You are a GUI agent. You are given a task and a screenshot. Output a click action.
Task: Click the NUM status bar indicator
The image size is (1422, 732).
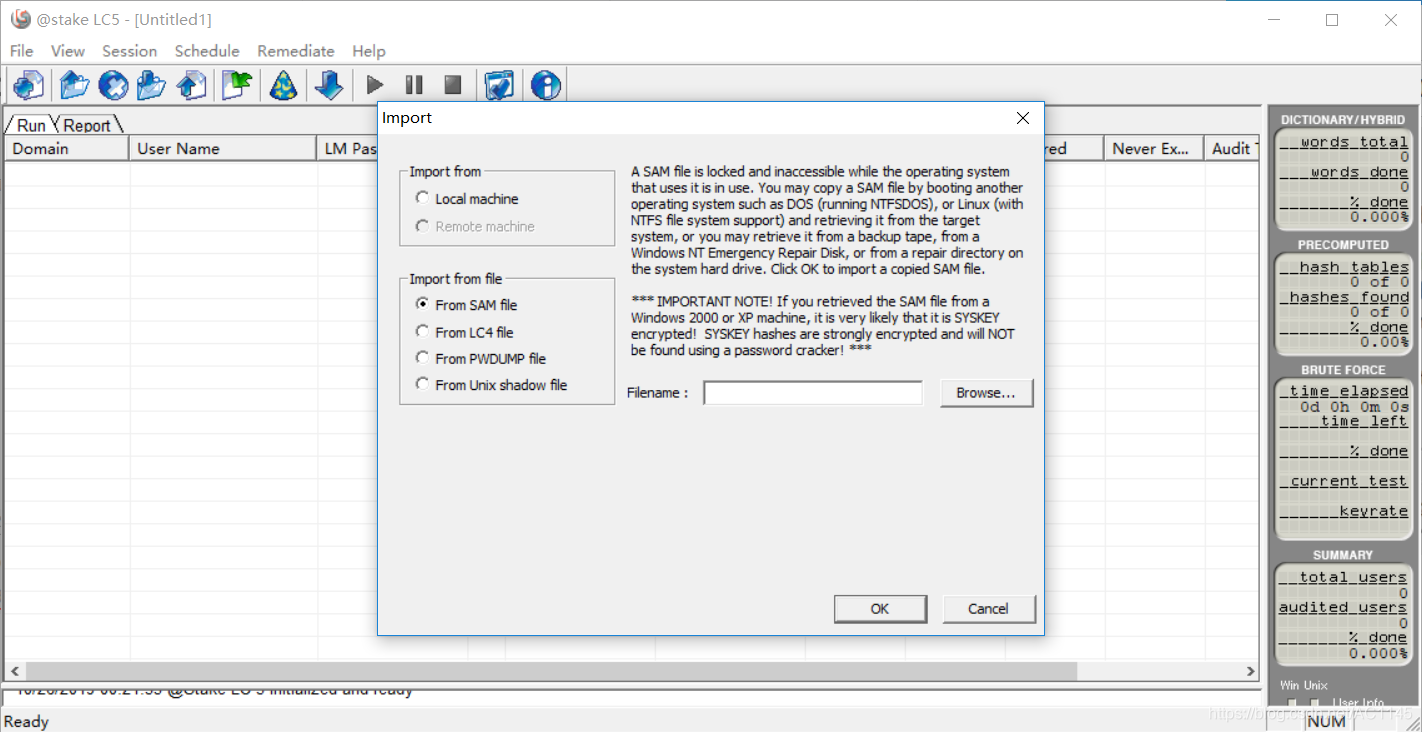click(x=1326, y=721)
